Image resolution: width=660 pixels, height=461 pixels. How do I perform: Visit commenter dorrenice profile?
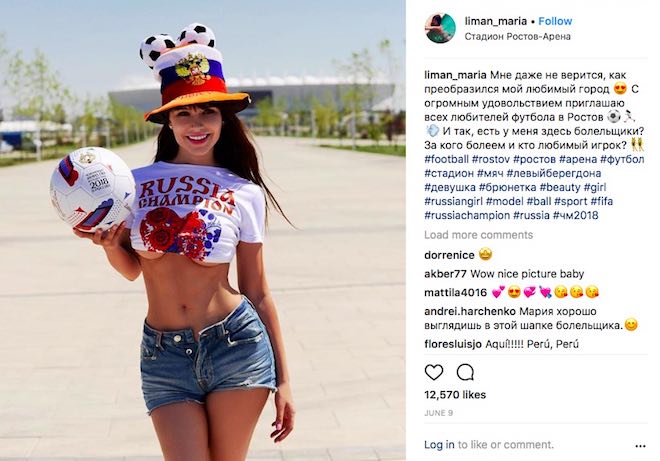point(449,255)
